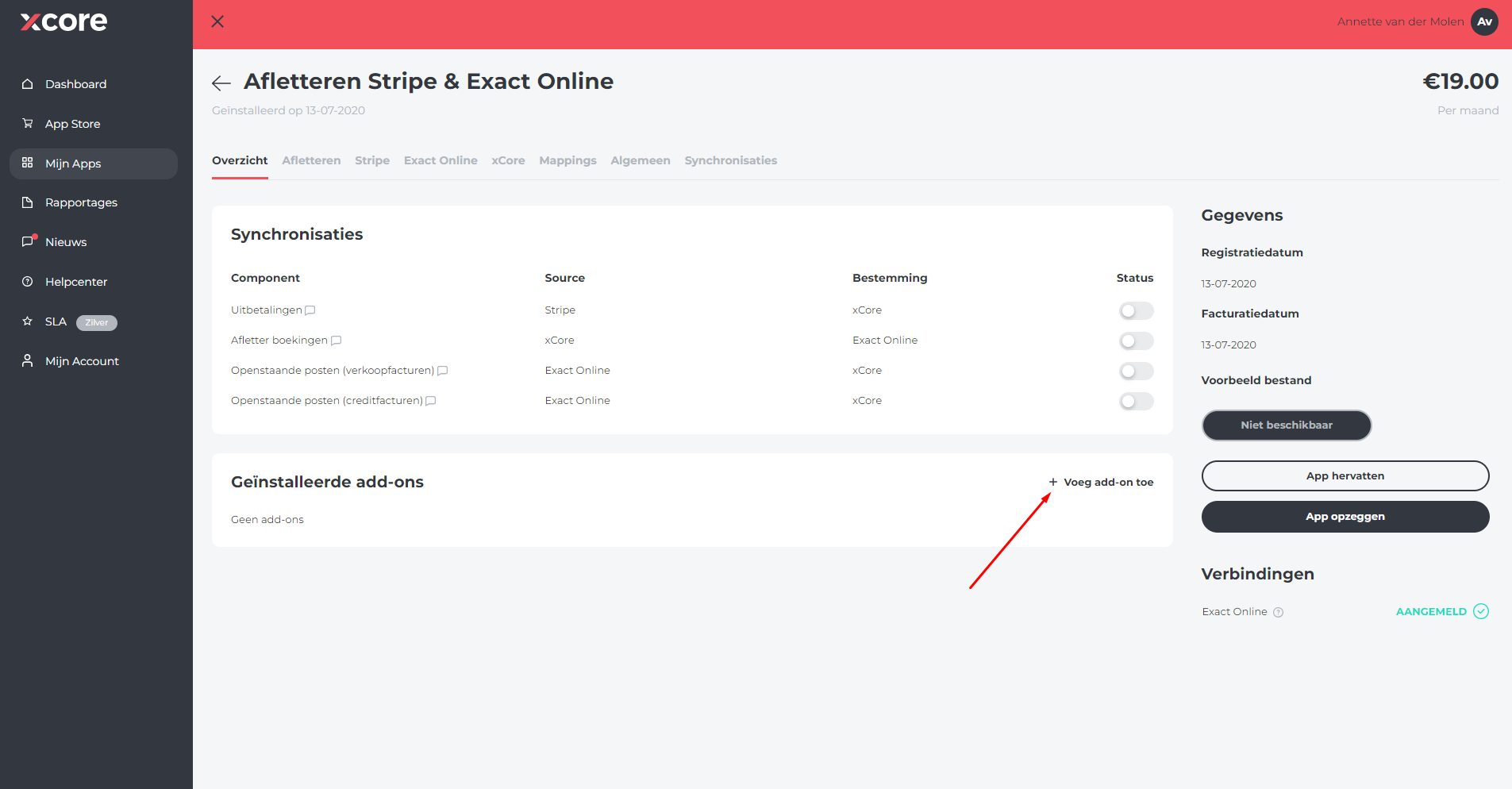Enable Openstaande posten creditfacturen switch

(1136, 401)
